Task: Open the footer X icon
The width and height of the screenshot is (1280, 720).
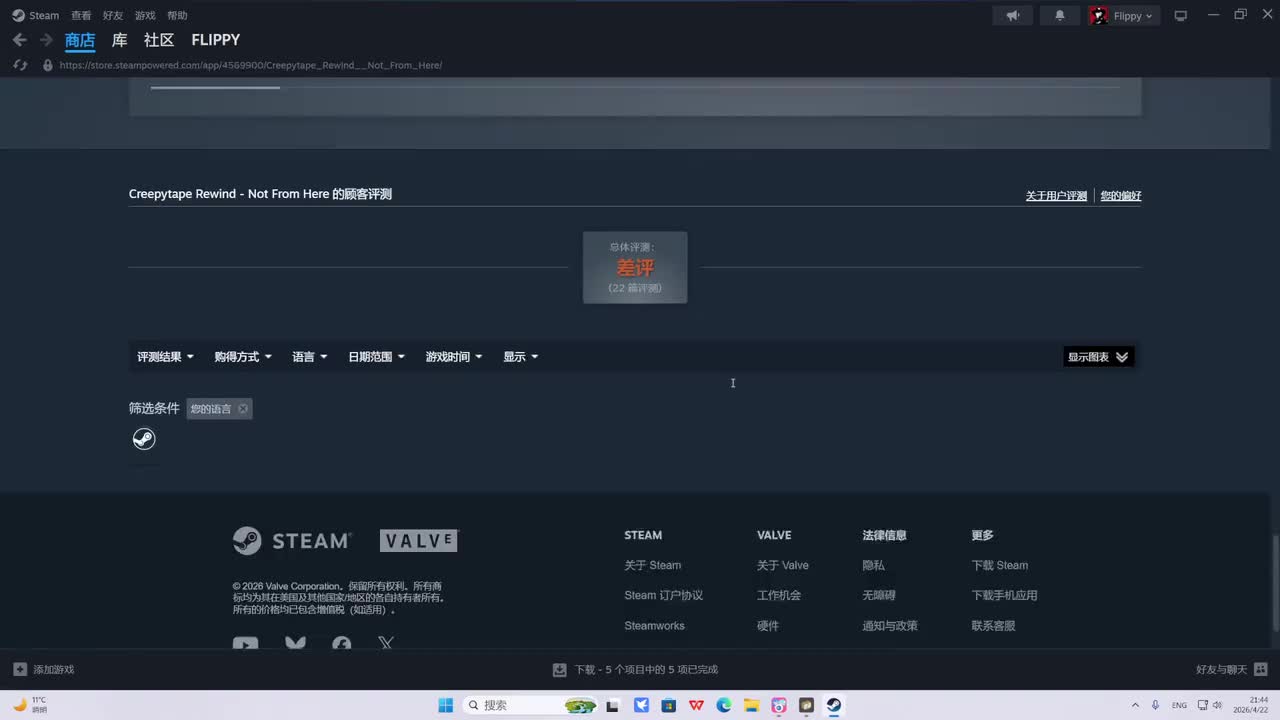Action: [387, 645]
